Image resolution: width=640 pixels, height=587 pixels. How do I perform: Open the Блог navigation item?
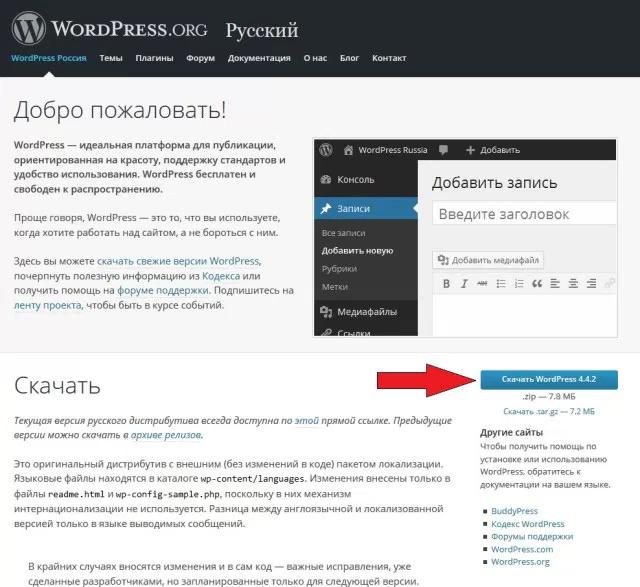click(349, 58)
